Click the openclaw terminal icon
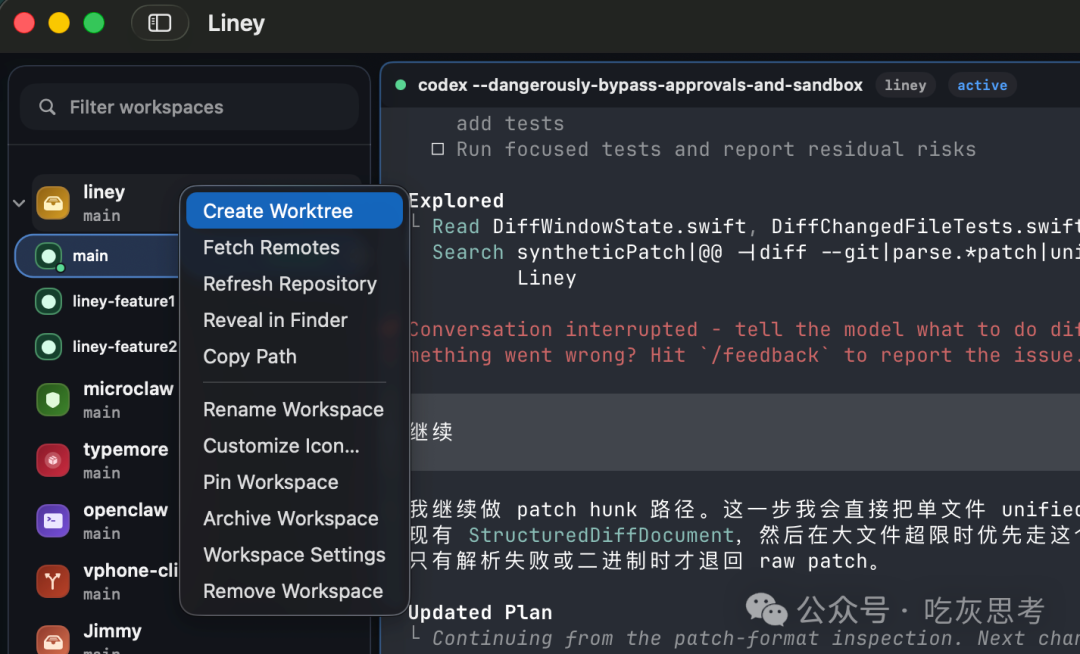1080x654 pixels. (53, 521)
